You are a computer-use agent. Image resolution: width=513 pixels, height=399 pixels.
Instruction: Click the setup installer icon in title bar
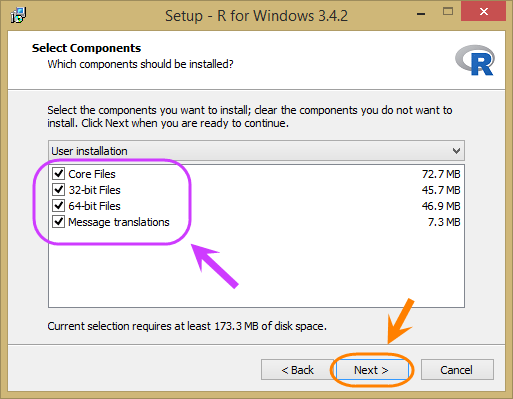coord(18,15)
